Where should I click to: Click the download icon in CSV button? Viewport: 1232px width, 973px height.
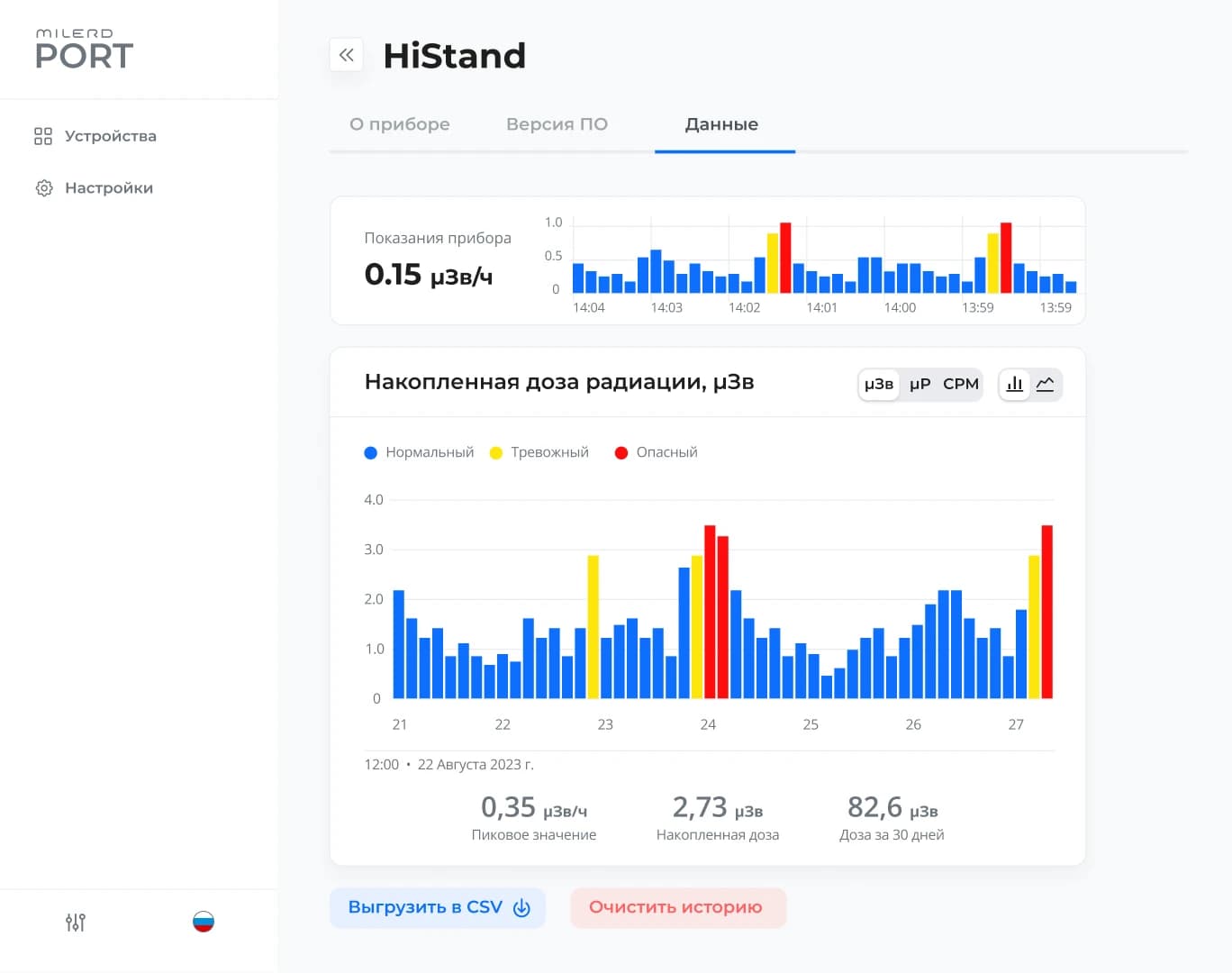(521, 908)
